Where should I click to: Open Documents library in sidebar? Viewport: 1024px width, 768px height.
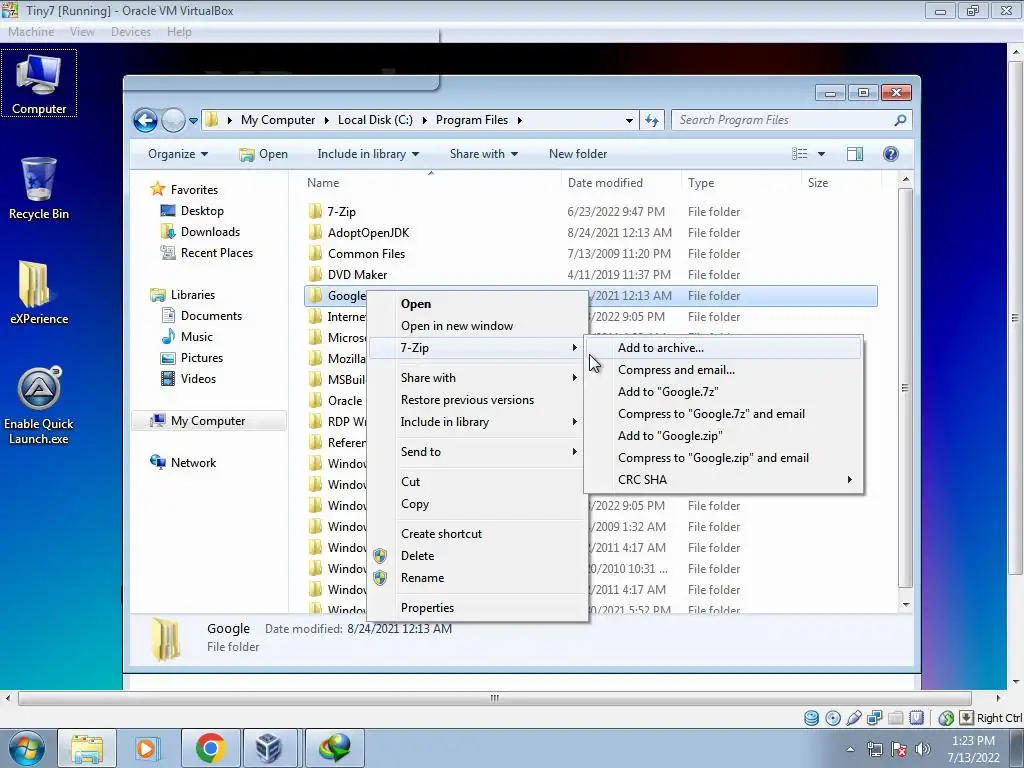211,316
